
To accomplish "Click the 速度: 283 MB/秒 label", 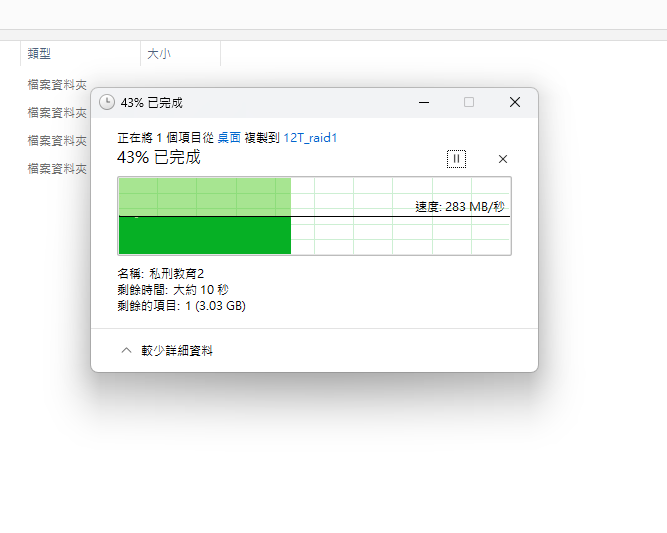I will click(460, 207).
